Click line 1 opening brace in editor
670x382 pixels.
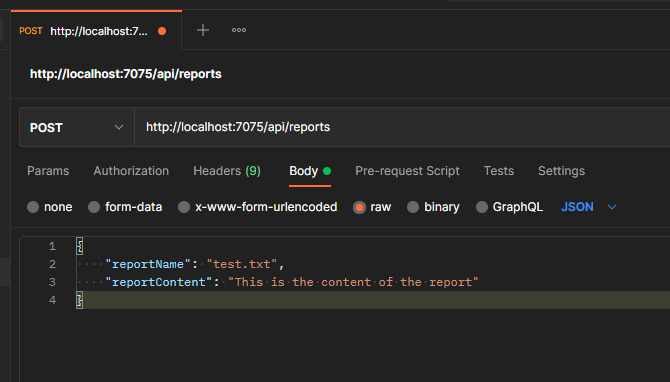[x=79, y=246]
